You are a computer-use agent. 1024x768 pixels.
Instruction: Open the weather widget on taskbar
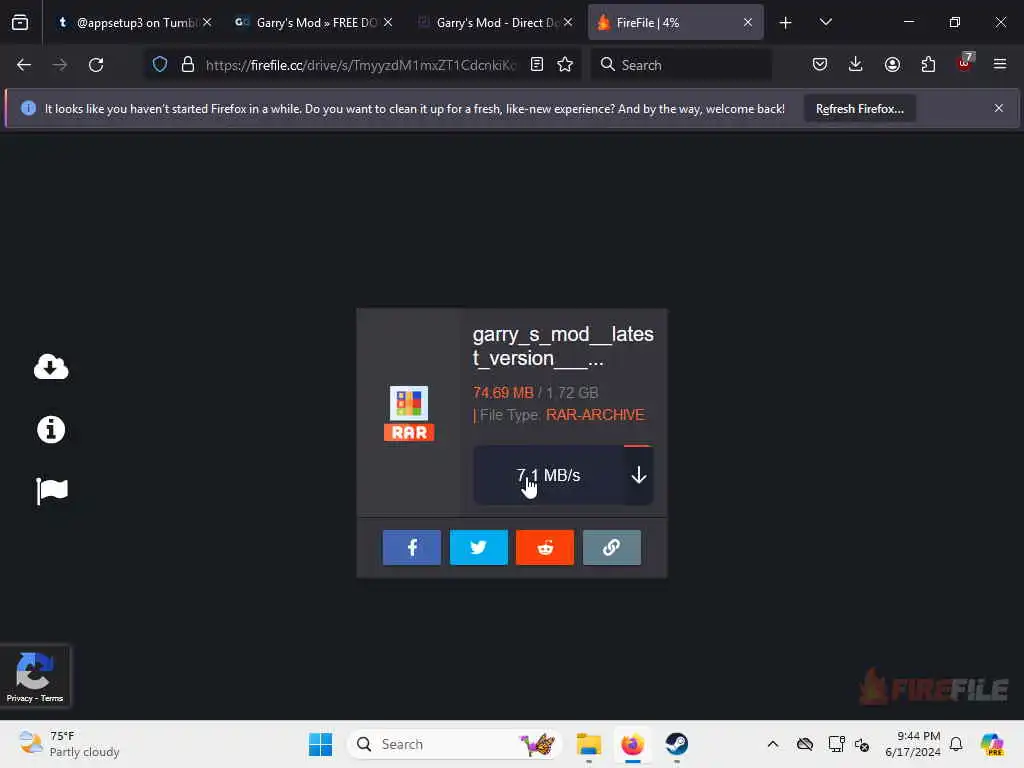click(x=69, y=744)
